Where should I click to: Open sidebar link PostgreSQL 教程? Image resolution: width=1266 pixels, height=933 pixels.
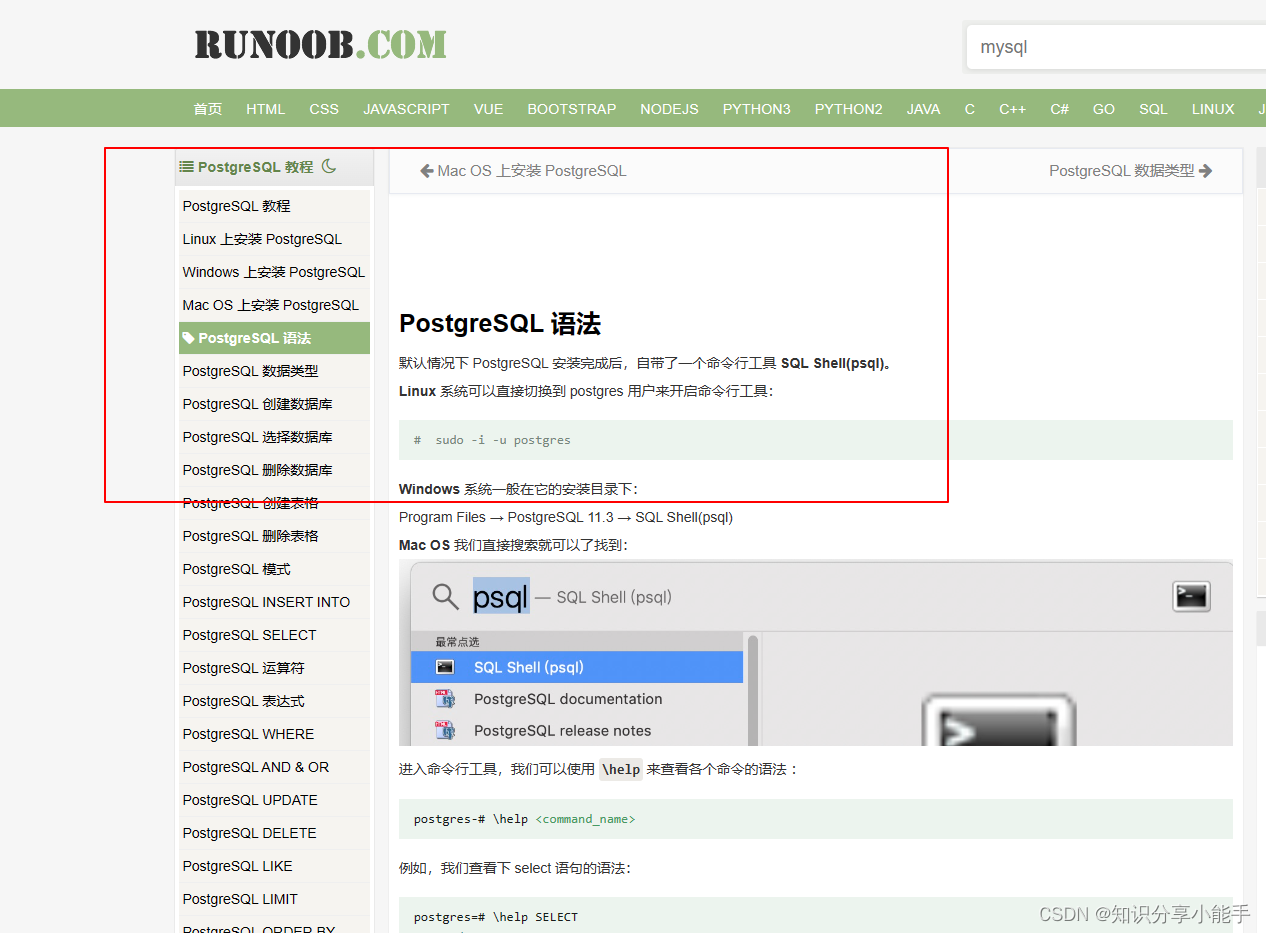coord(236,206)
